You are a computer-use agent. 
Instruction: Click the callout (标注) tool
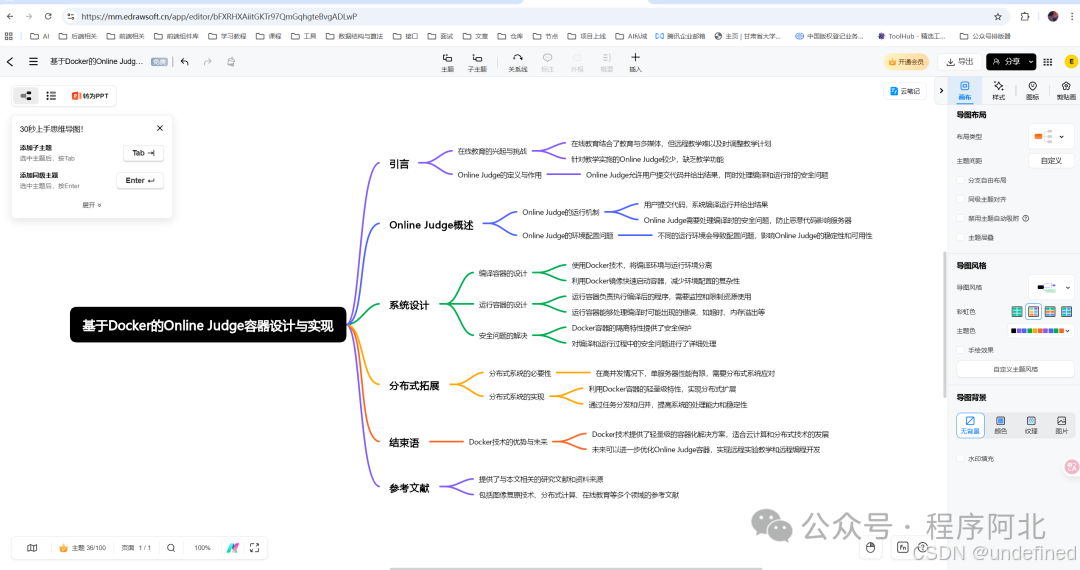548,62
